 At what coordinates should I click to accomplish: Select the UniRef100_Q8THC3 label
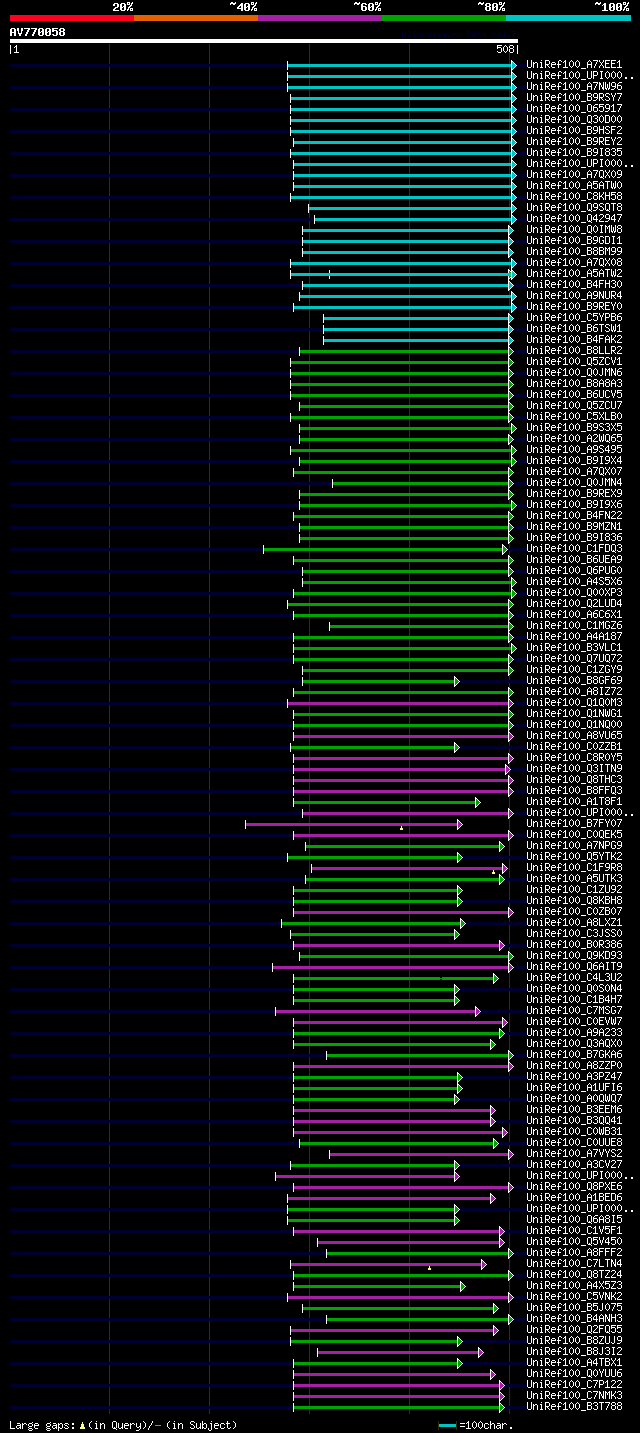point(575,779)
